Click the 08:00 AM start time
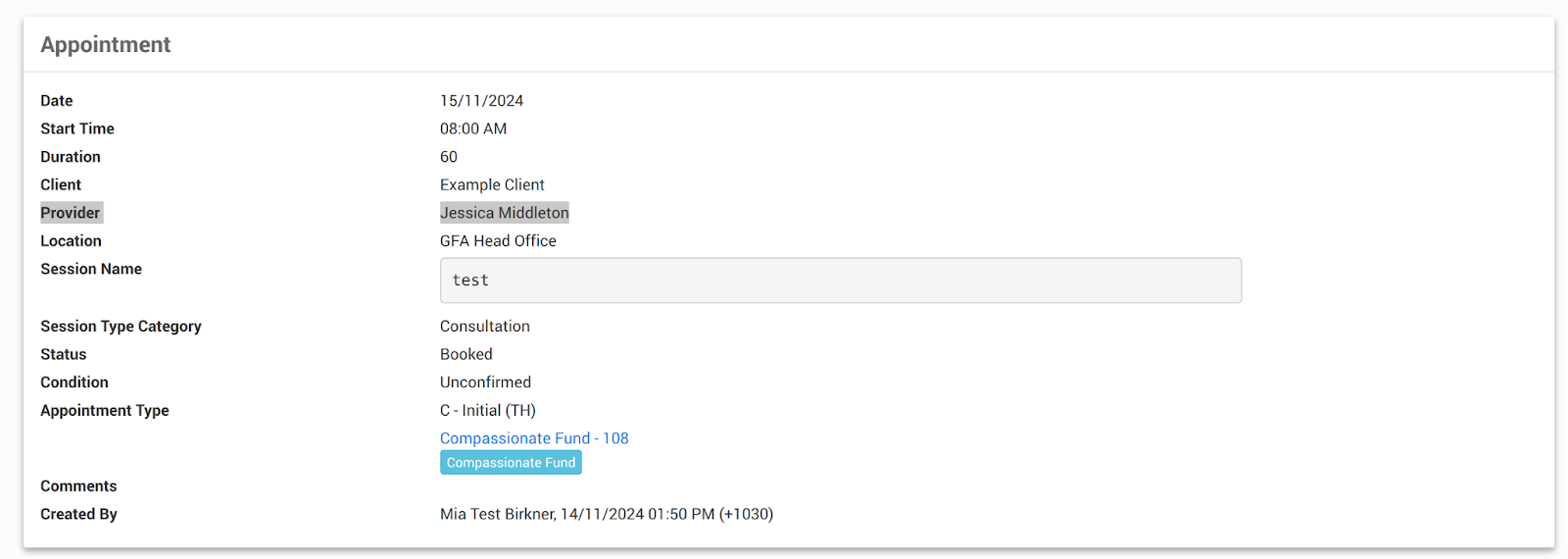This screenshot has width=1568, height=559. click(x=472, y=128)
